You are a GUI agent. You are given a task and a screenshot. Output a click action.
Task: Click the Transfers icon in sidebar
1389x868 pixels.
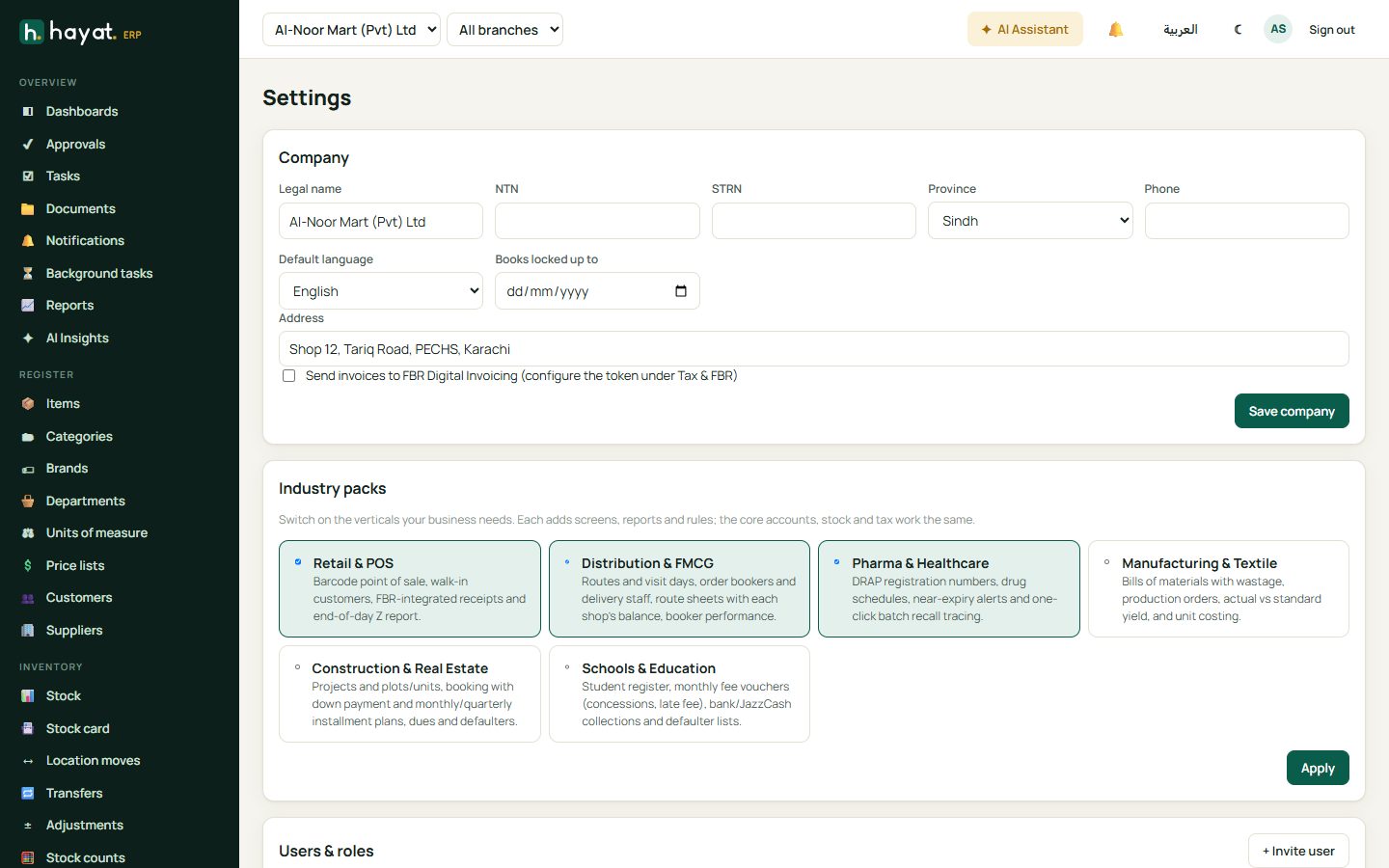pos(28,794)
